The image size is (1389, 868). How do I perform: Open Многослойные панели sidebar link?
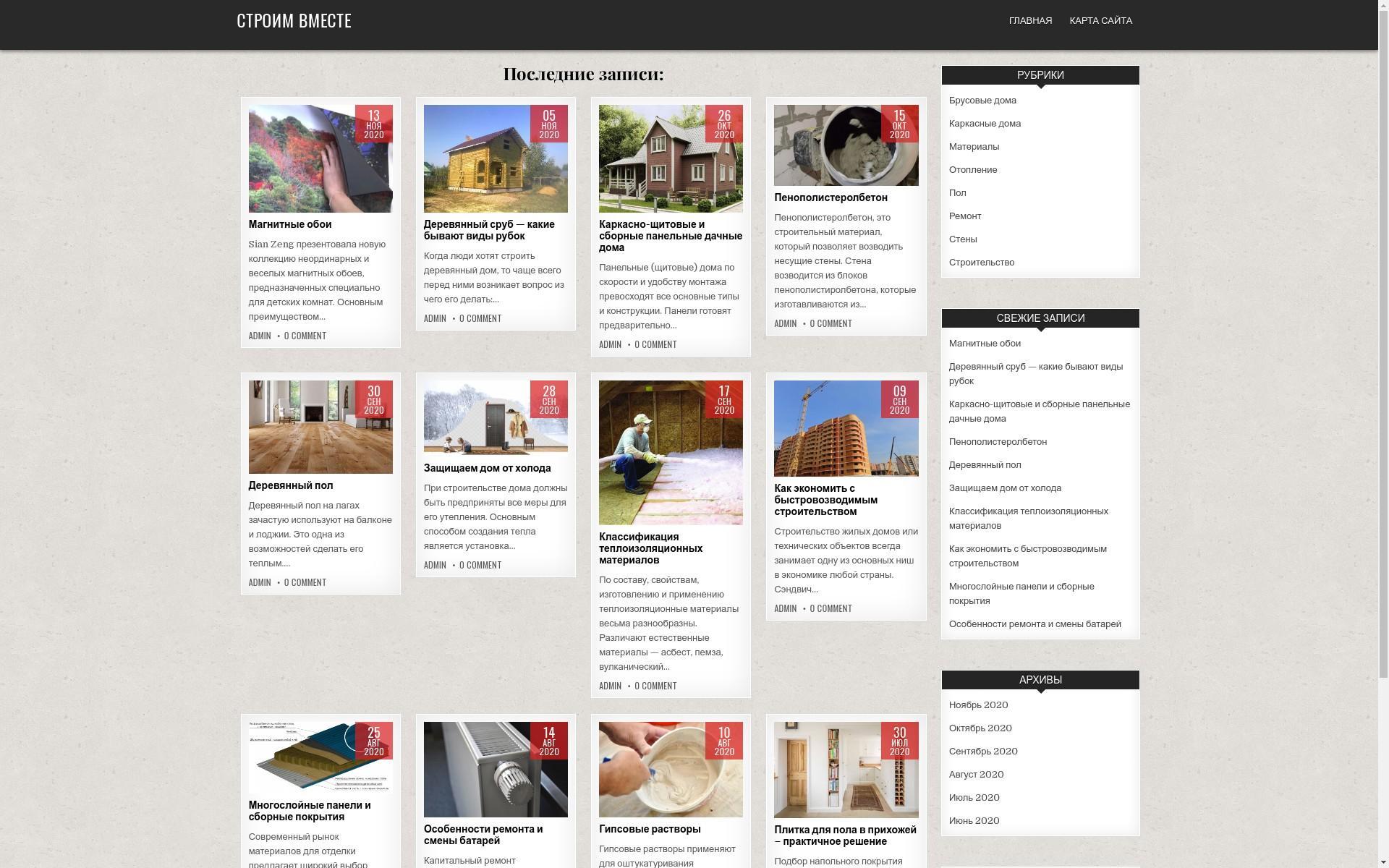[1021, 594]
